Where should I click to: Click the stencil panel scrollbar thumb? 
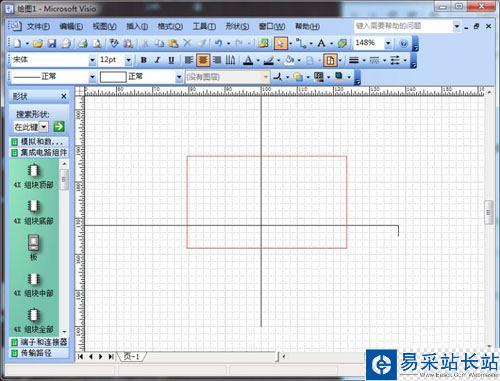pos(64,180)
